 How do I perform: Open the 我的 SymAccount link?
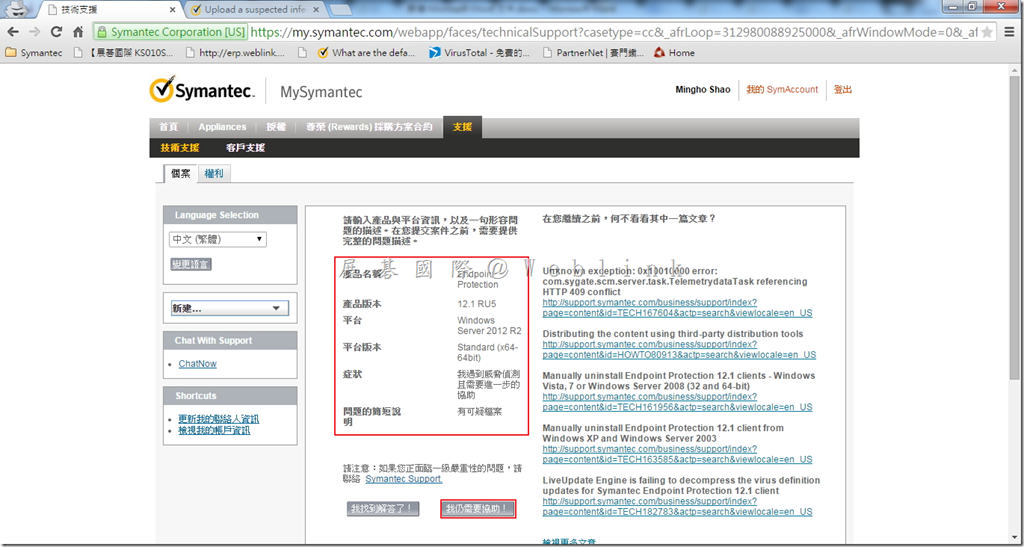click(782, 89)
